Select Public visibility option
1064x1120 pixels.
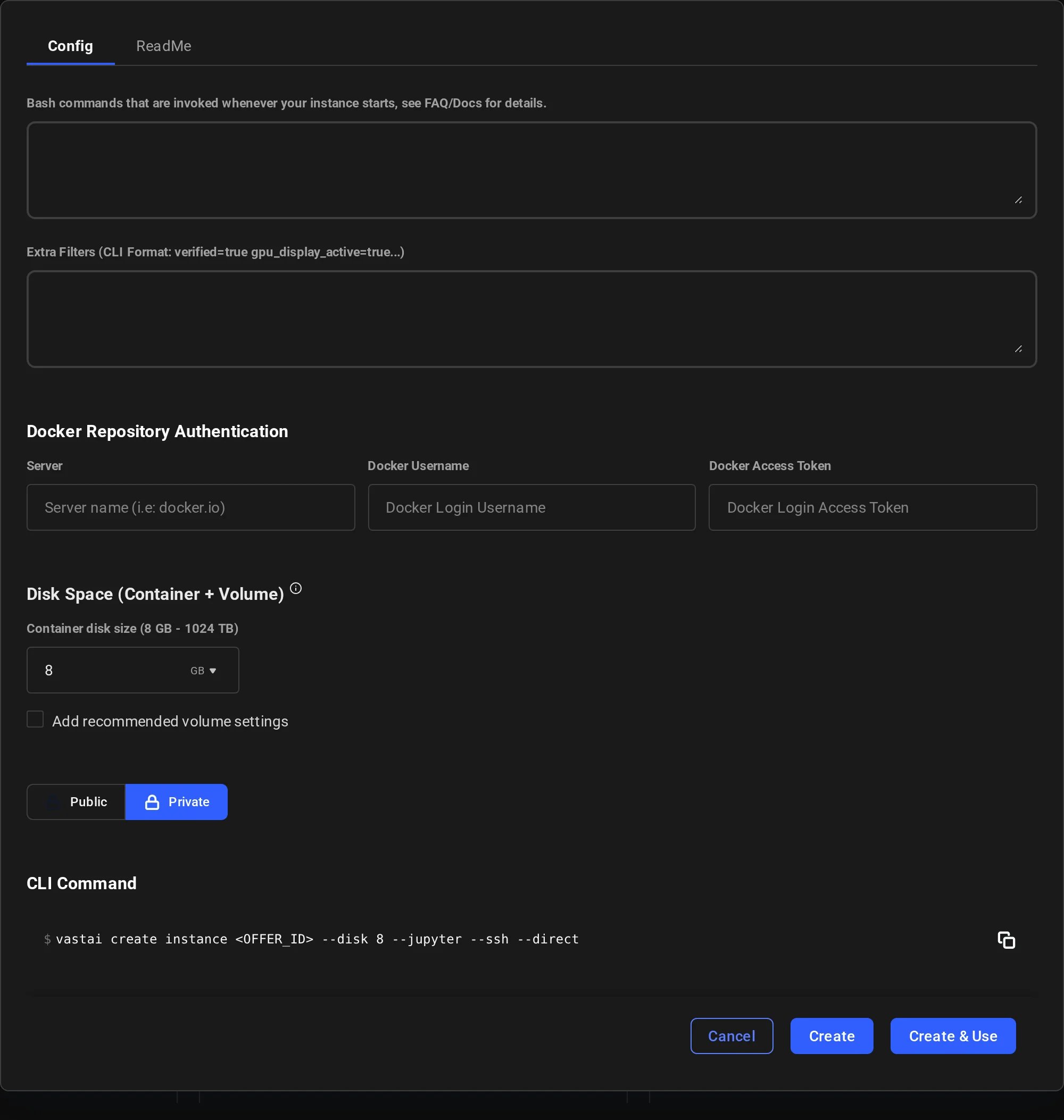(76, 801)
